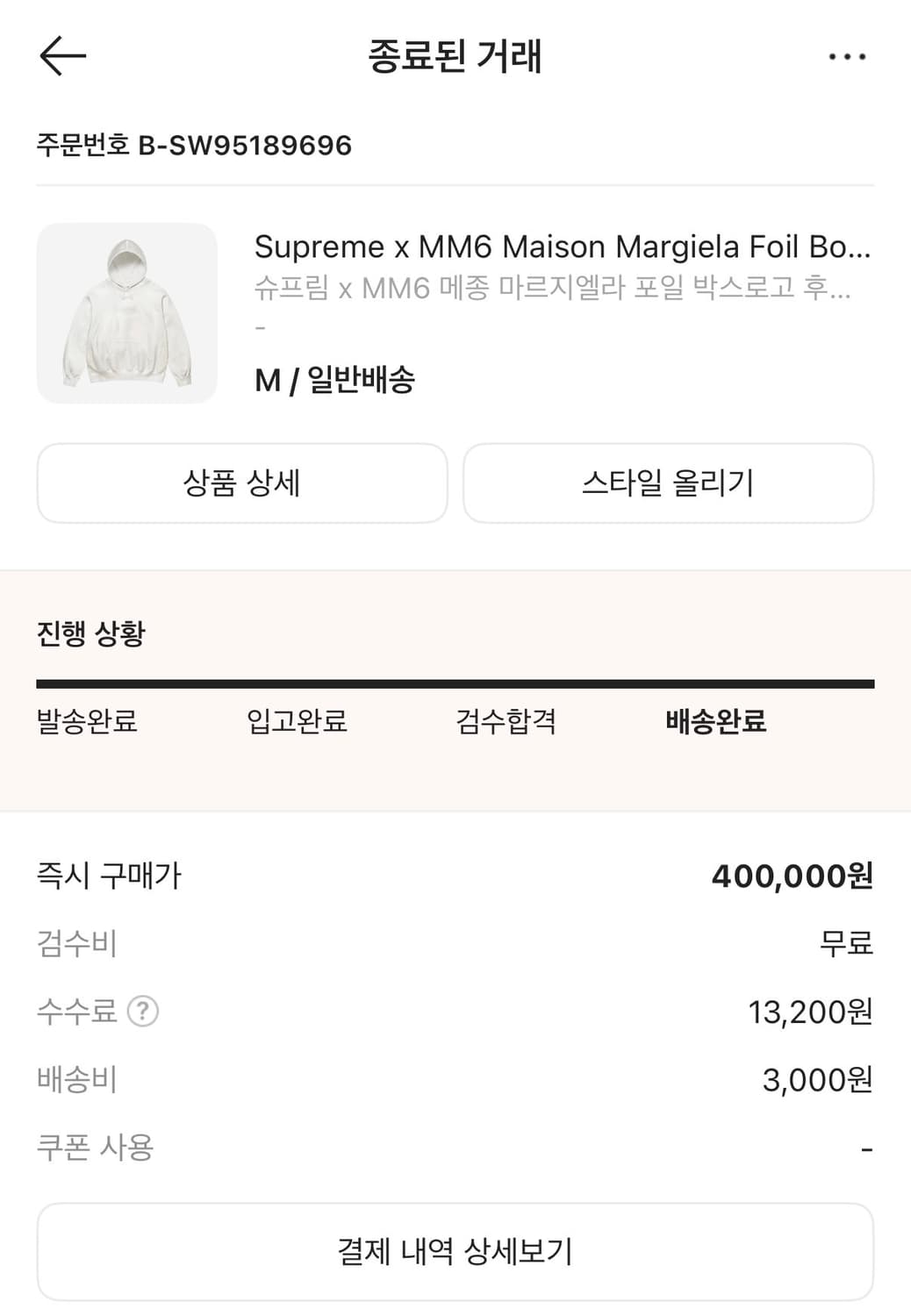
Task: Open 결제 내역 상세보기
Action: (x=455, y=1251)
